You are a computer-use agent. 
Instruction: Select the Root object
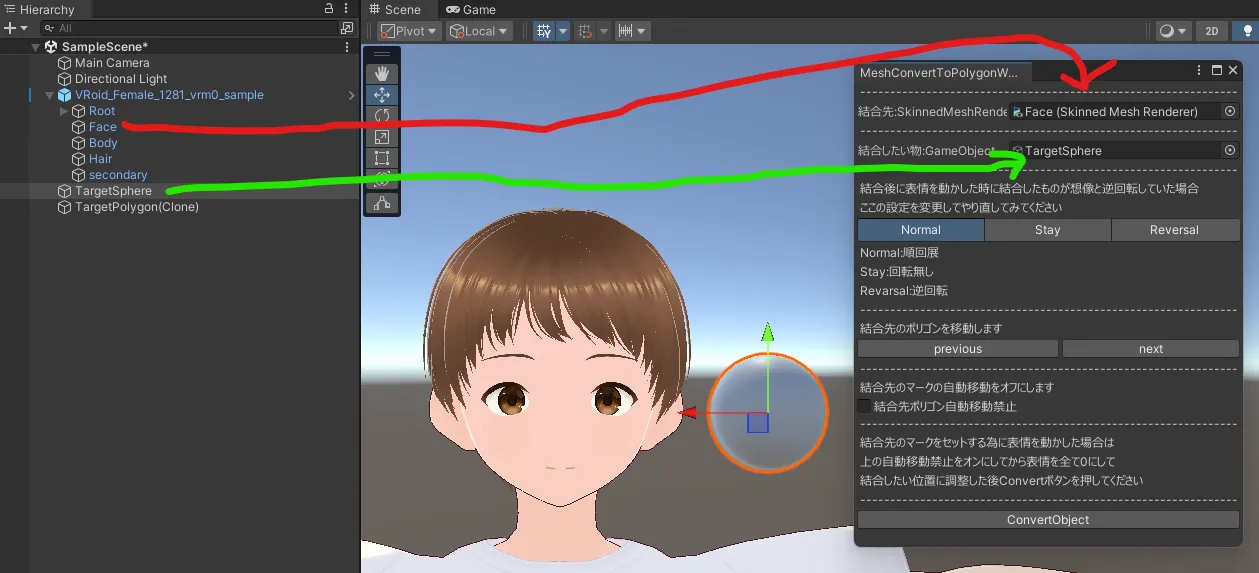pyautogui.click(x=102, y=111)
